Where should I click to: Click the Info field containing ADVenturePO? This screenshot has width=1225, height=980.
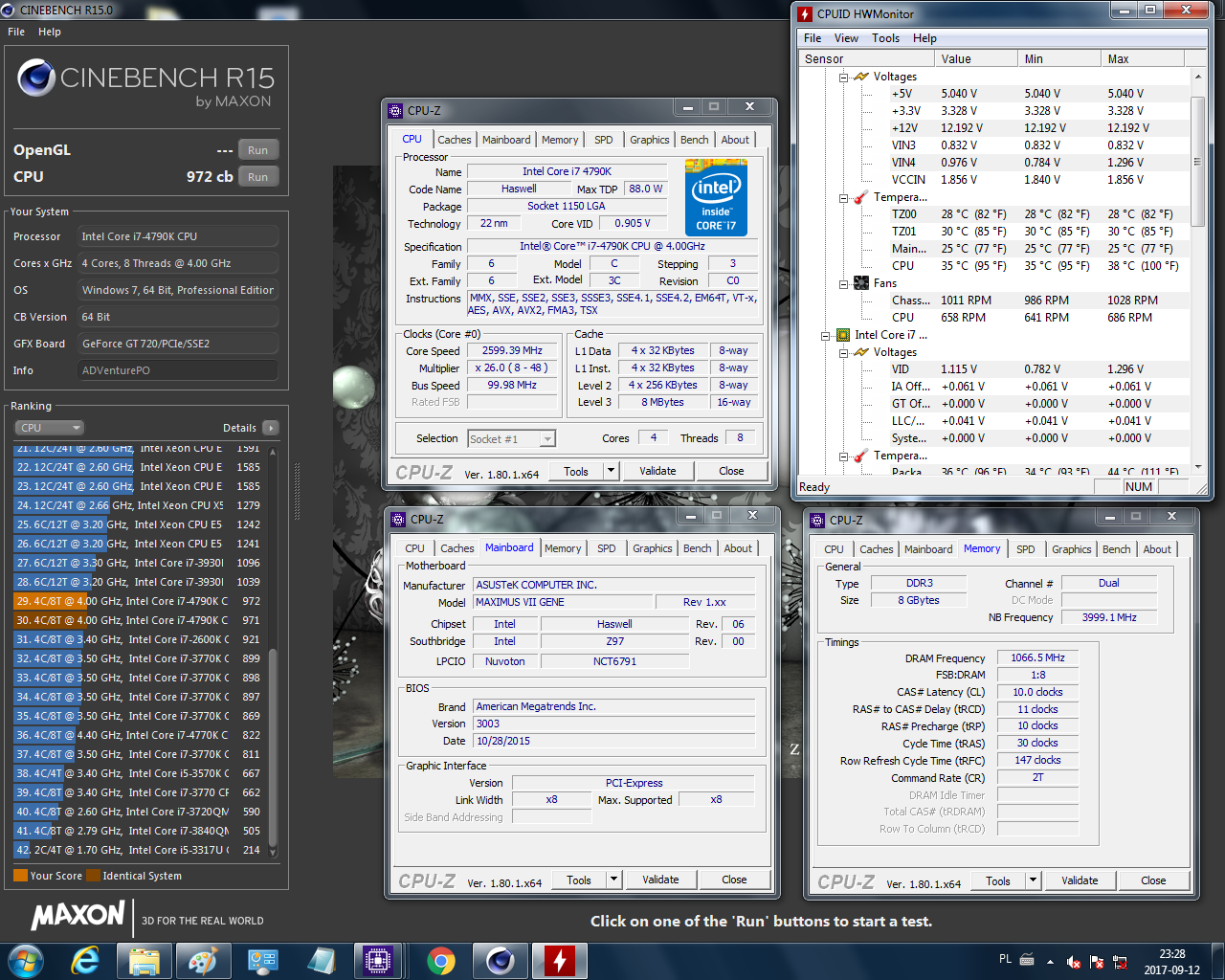click(x=178, y=370)
